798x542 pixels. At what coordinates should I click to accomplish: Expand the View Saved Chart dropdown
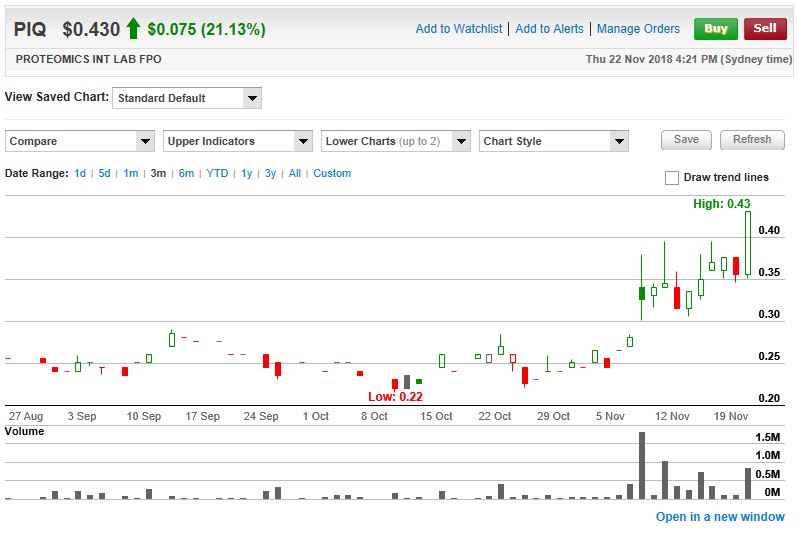pos(187,98)
